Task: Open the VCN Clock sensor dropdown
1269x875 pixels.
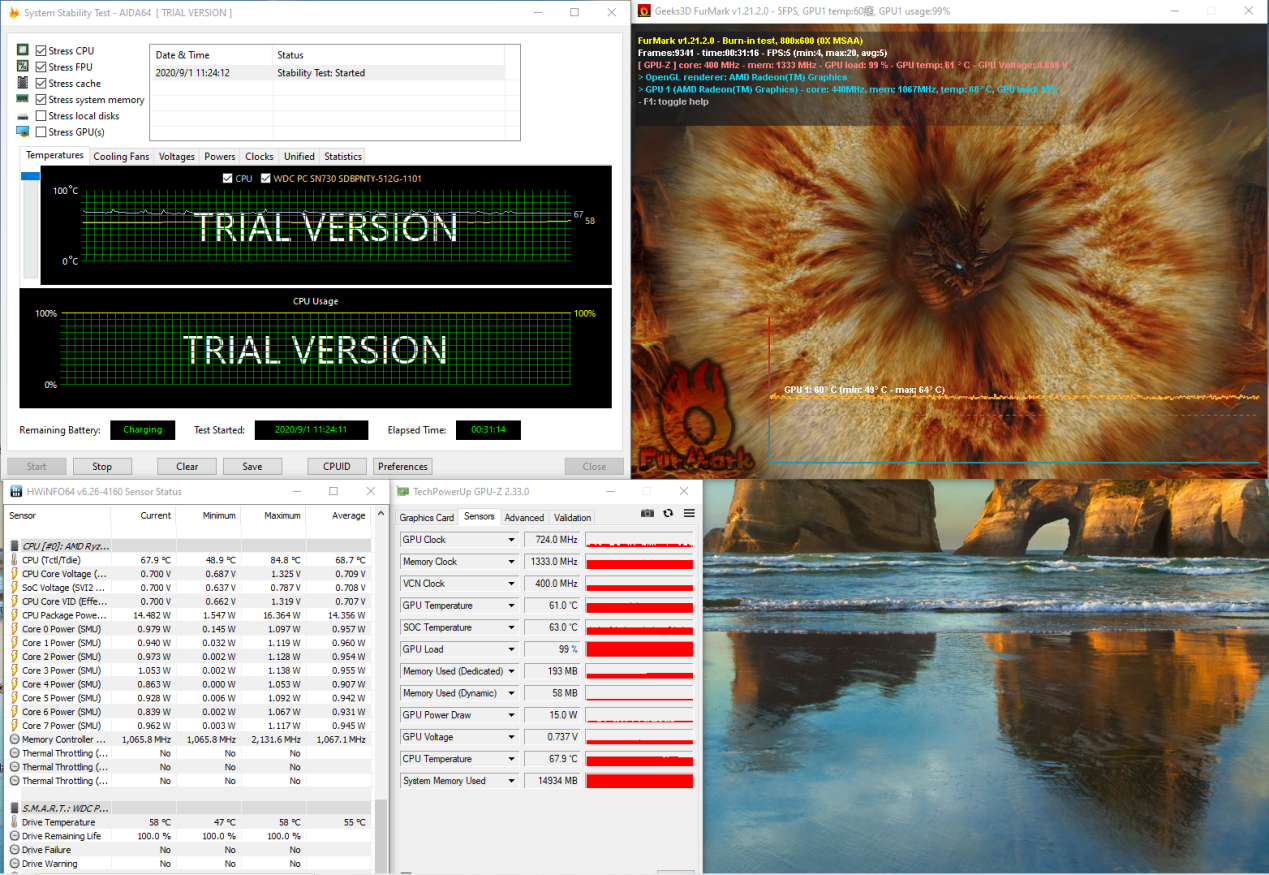Action: point(511,584)
